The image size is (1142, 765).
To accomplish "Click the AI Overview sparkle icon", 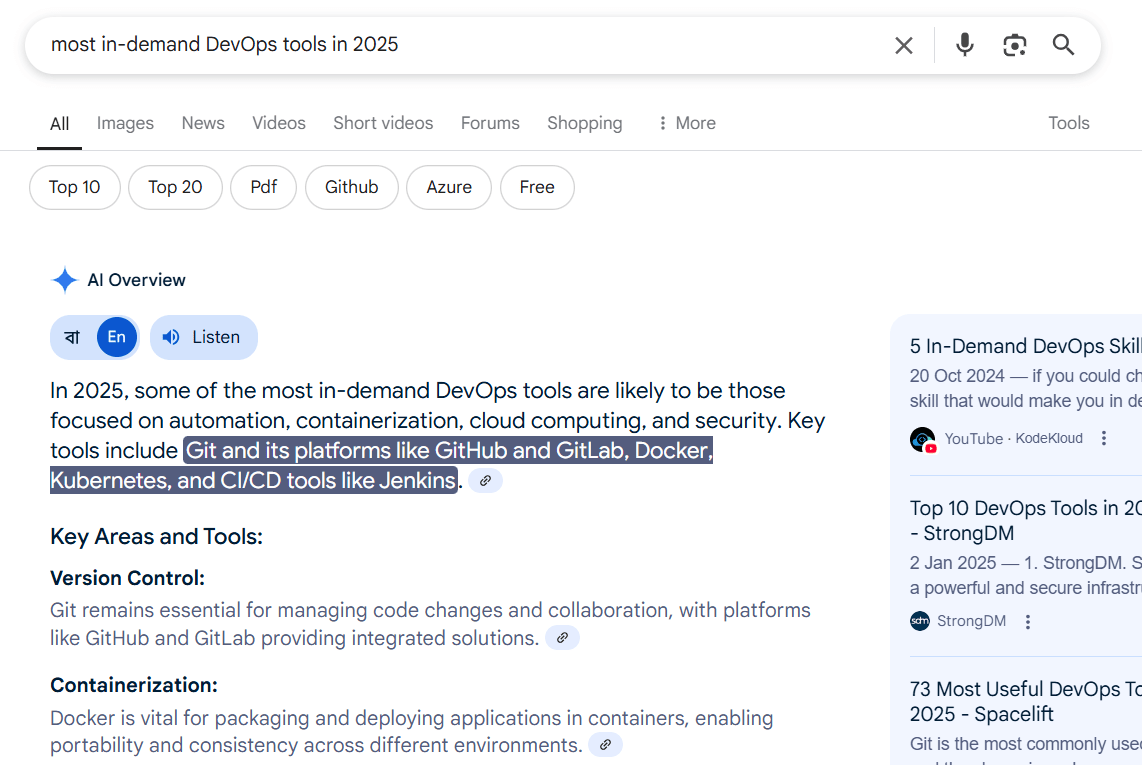I will coord(64,280).
